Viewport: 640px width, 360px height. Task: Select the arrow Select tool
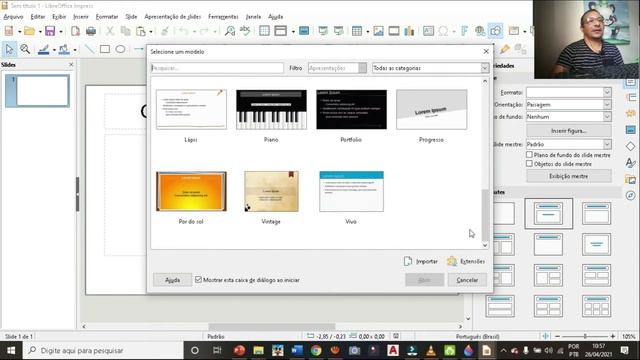(x=9, y=49)
